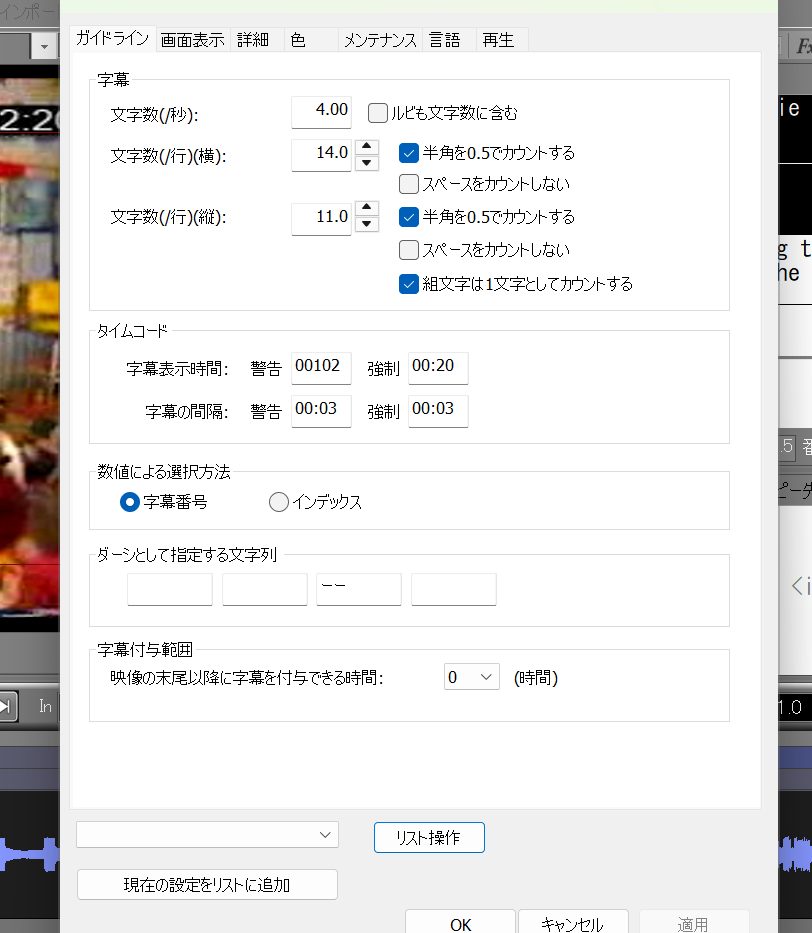Open the 映像の末尾以降 hours dropdown
812x933 pixels.
point(471,677)
